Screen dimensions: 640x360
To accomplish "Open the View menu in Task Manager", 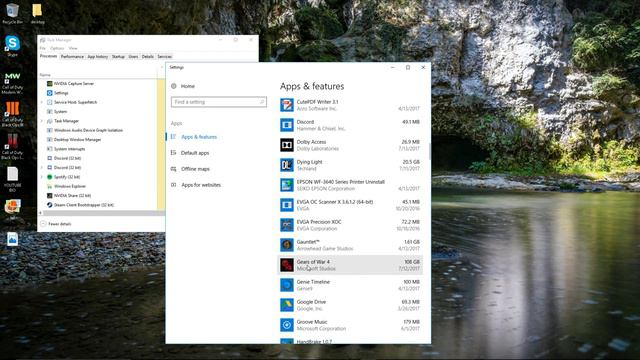I will tap(73, 48).
